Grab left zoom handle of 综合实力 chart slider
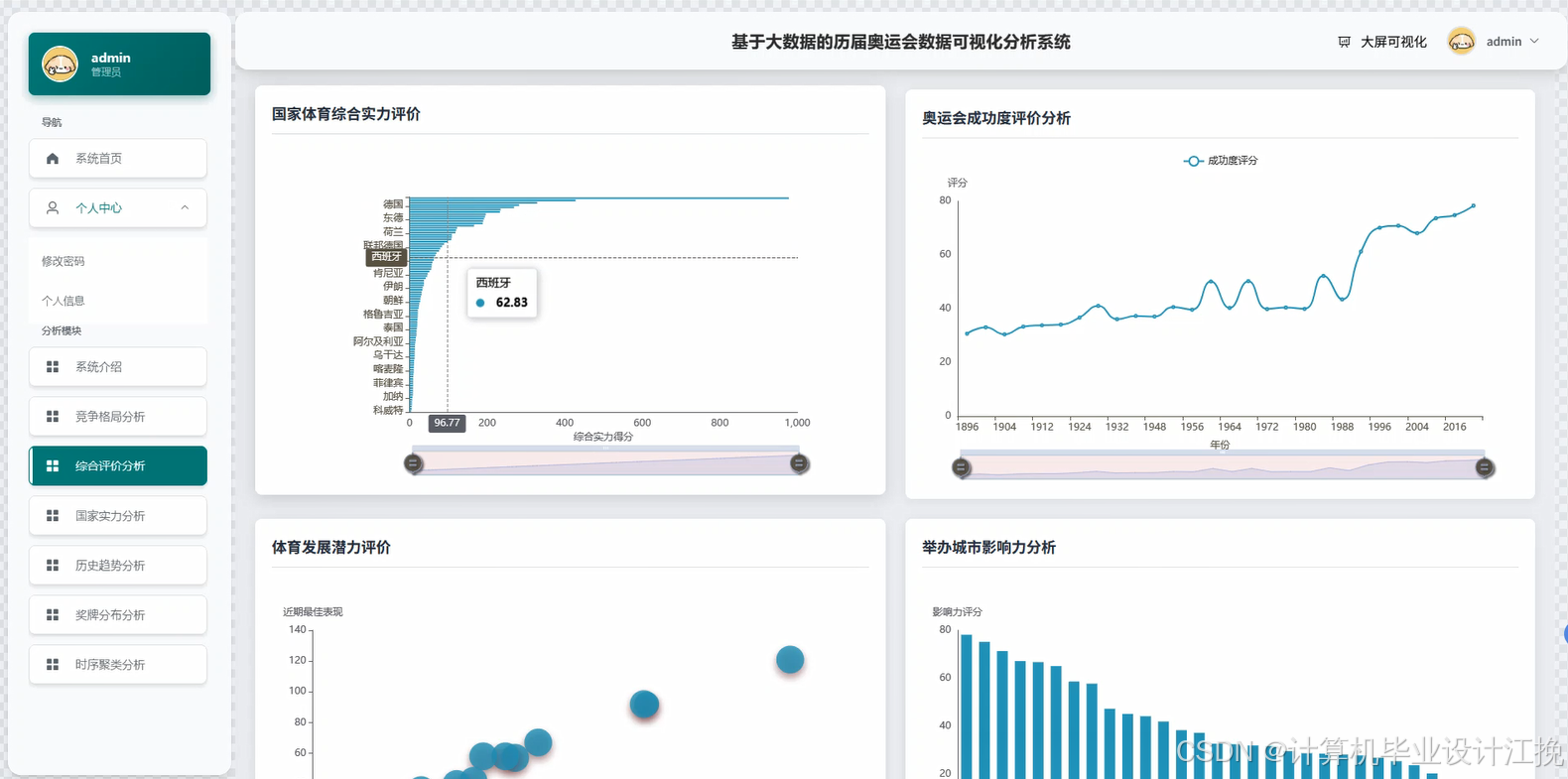 (414, 463)
